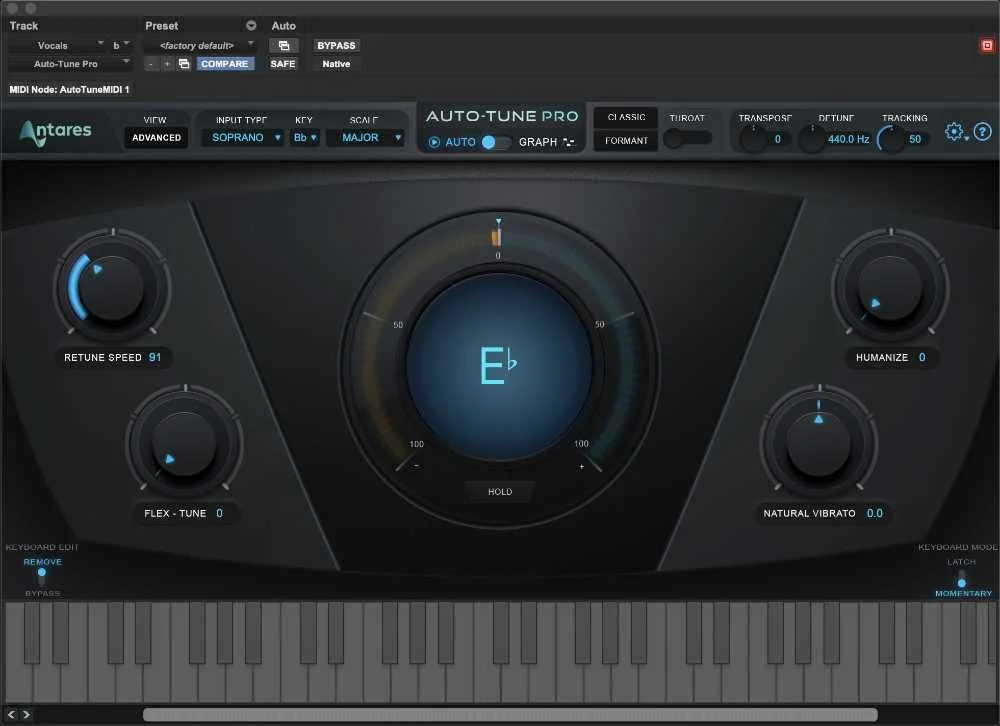Toggle COMPARE settings

coord(224,64)
